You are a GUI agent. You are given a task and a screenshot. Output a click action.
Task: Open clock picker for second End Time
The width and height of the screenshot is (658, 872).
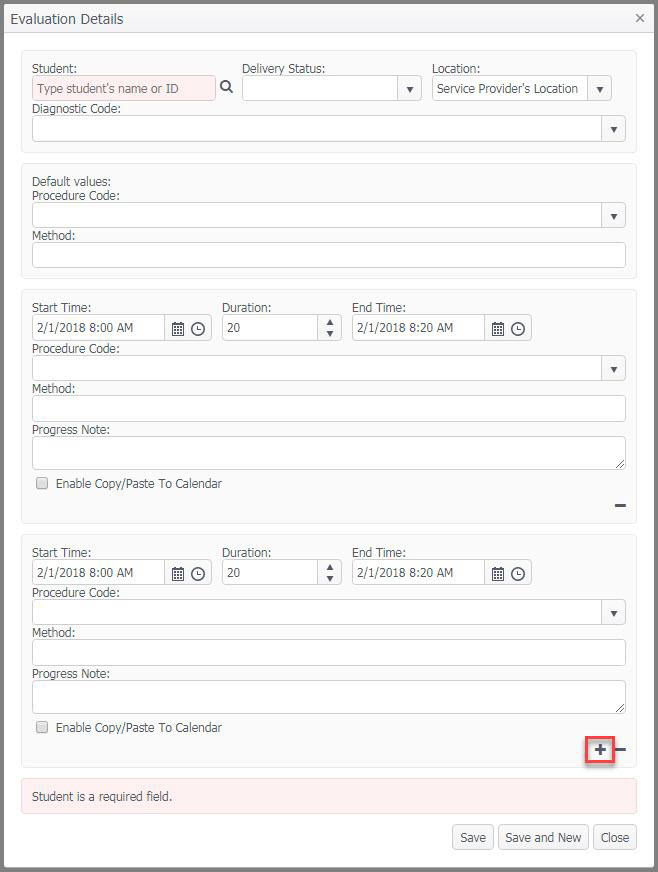(x=518, y=573)
